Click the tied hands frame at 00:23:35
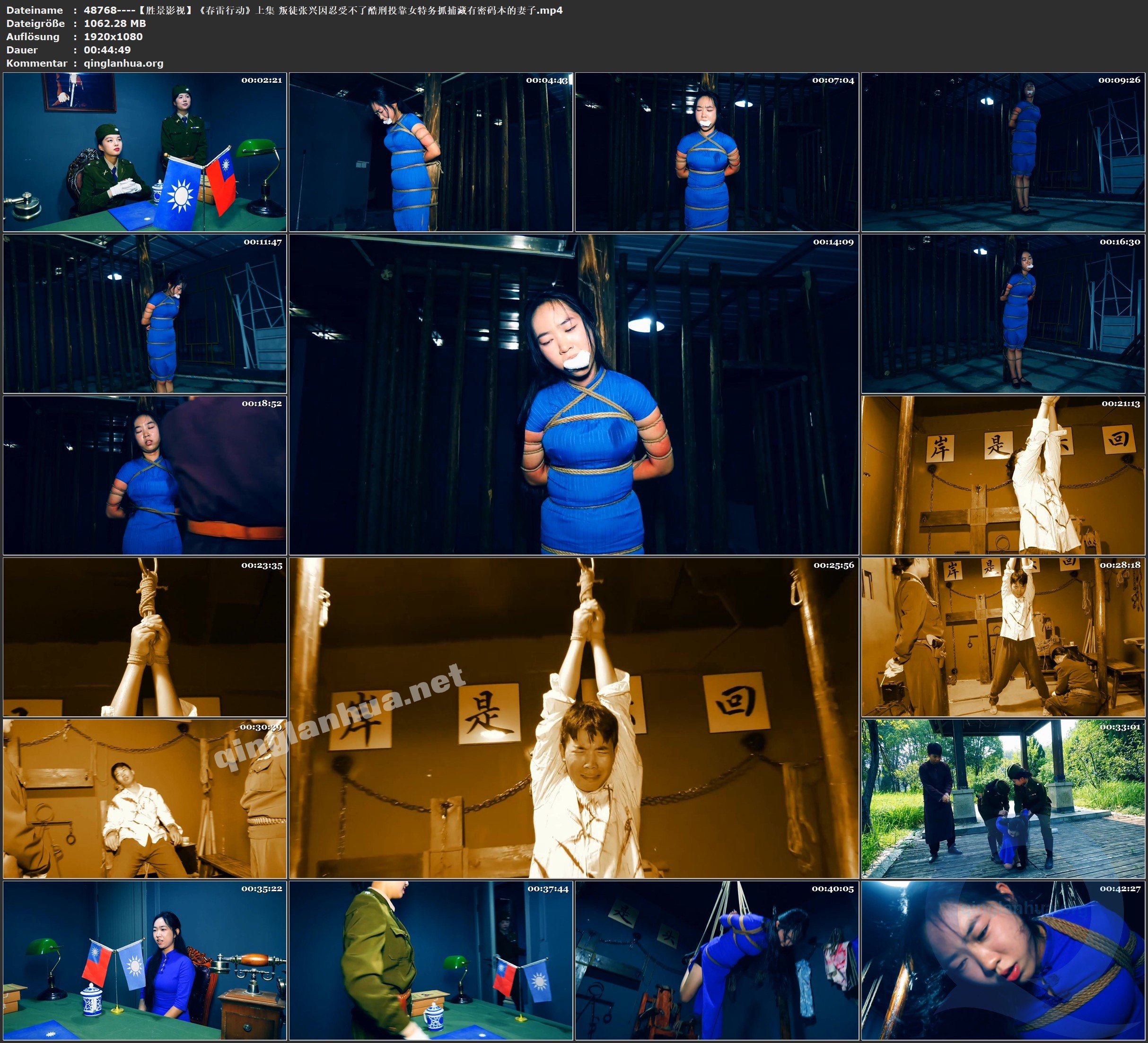This screenshot has height=1043, width=1148. click(145, 637)
